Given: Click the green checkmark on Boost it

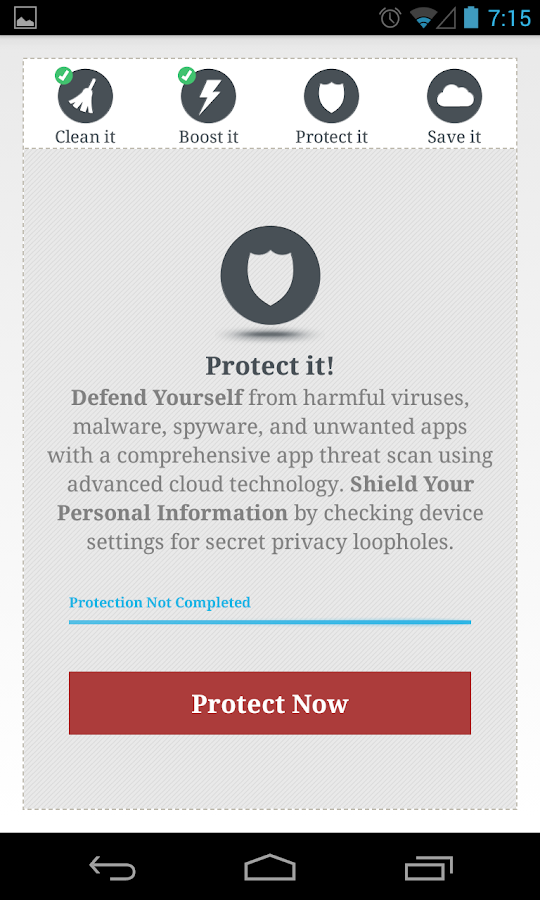Looking at the screenshot, I should coord(187,76).
